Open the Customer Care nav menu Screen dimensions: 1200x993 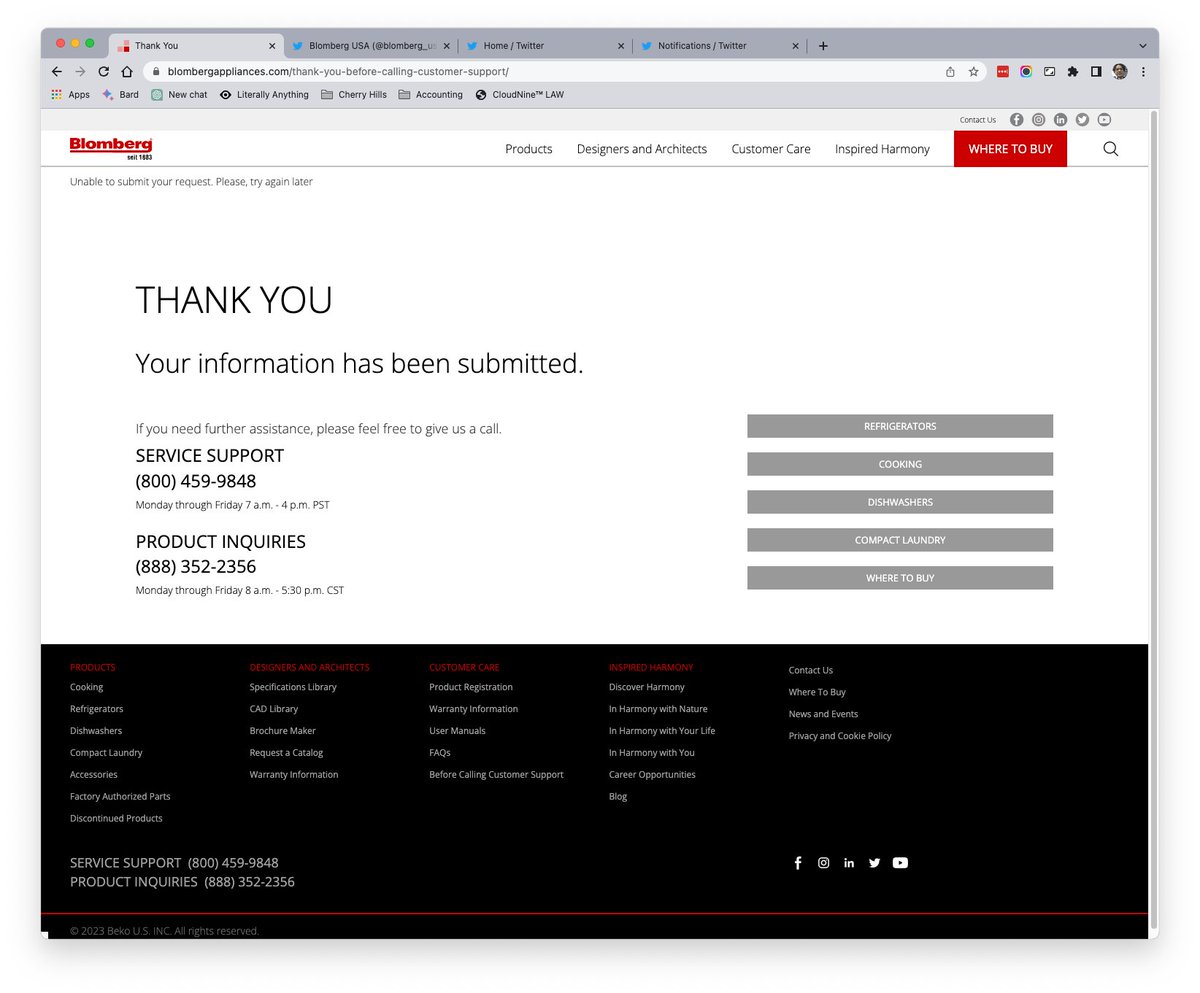pos(771,149)
